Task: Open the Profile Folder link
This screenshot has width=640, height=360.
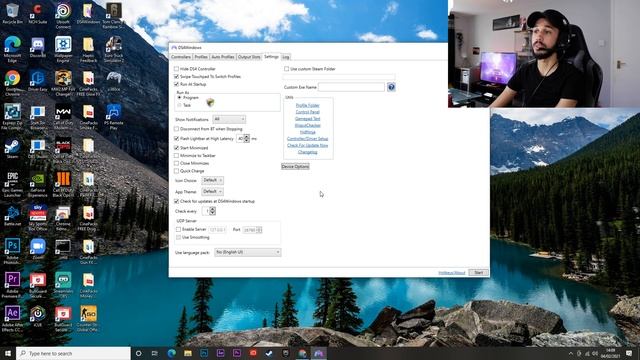Action: [308, 105]
